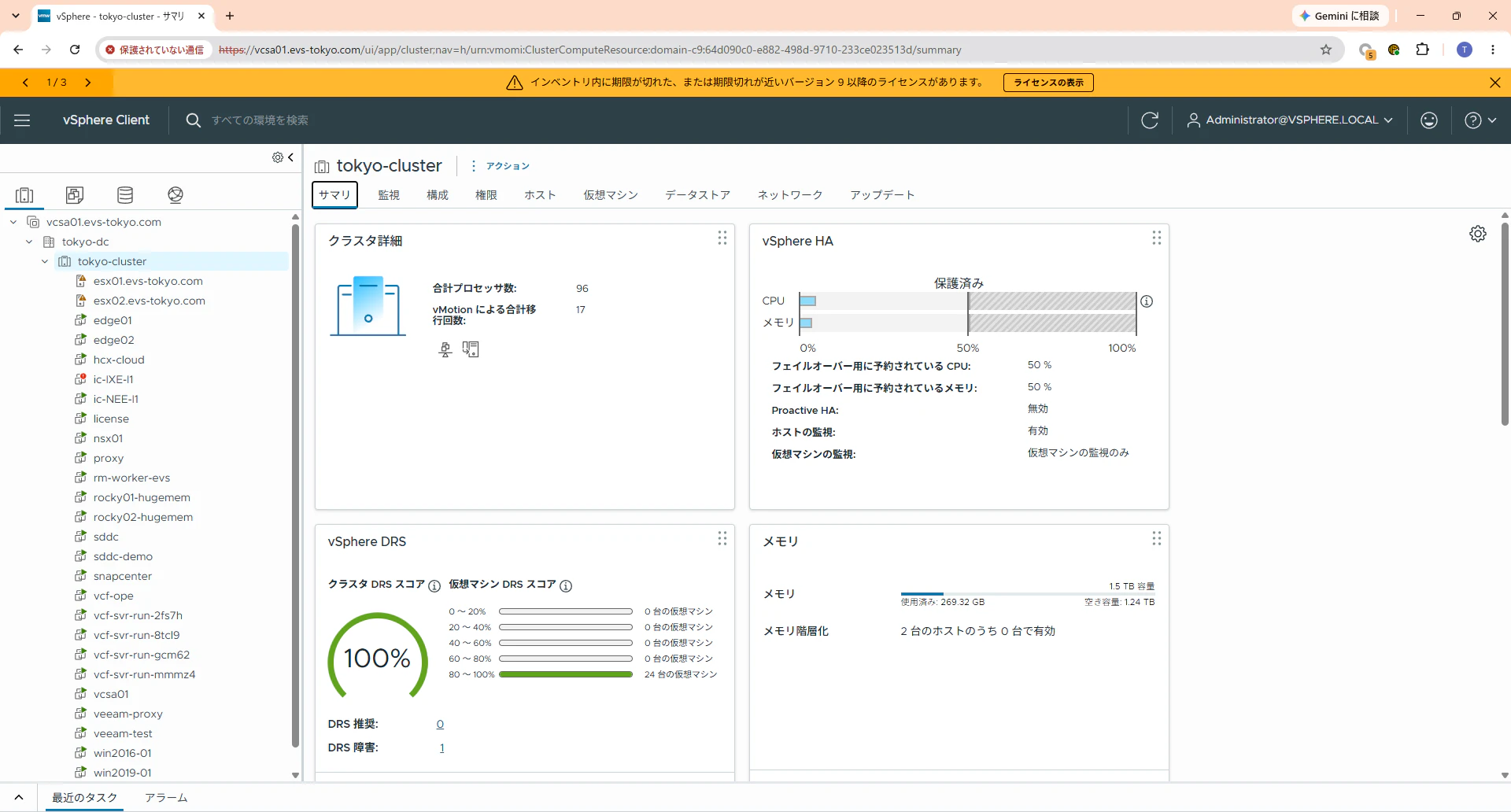Collapse the navigator sidebar panel
The image size is (1511, 812).
pyautogui.click(x=290, y=157)
